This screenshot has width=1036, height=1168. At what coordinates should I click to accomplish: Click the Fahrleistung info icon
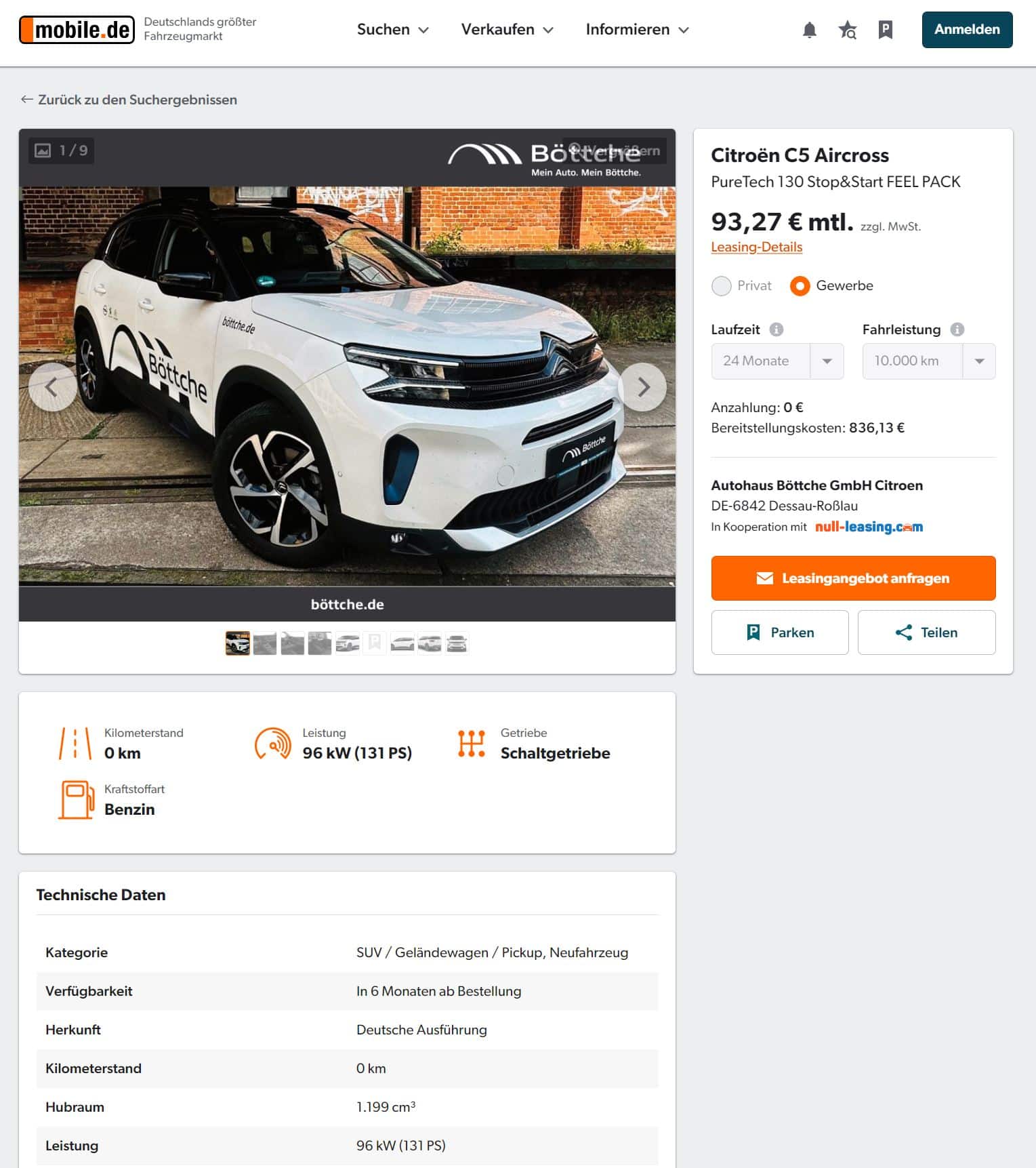tap(957, 329)
